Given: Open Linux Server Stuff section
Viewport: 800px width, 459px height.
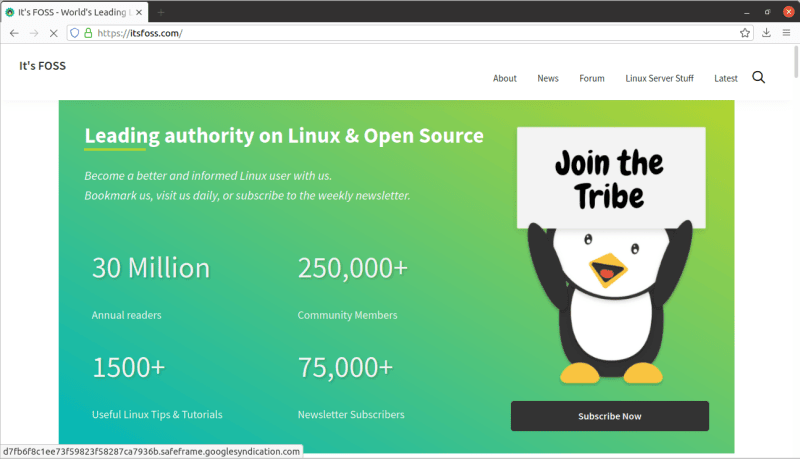Looking at the screenshot, I should coord(659,78).
